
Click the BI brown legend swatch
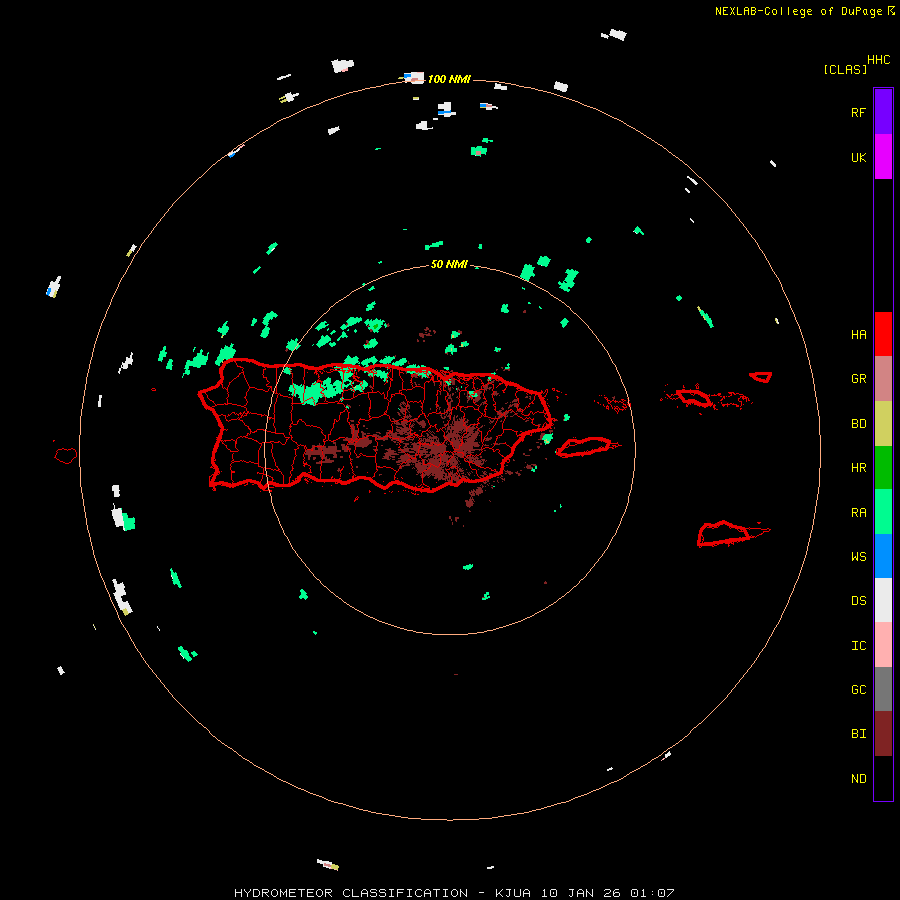coord(883,734)
